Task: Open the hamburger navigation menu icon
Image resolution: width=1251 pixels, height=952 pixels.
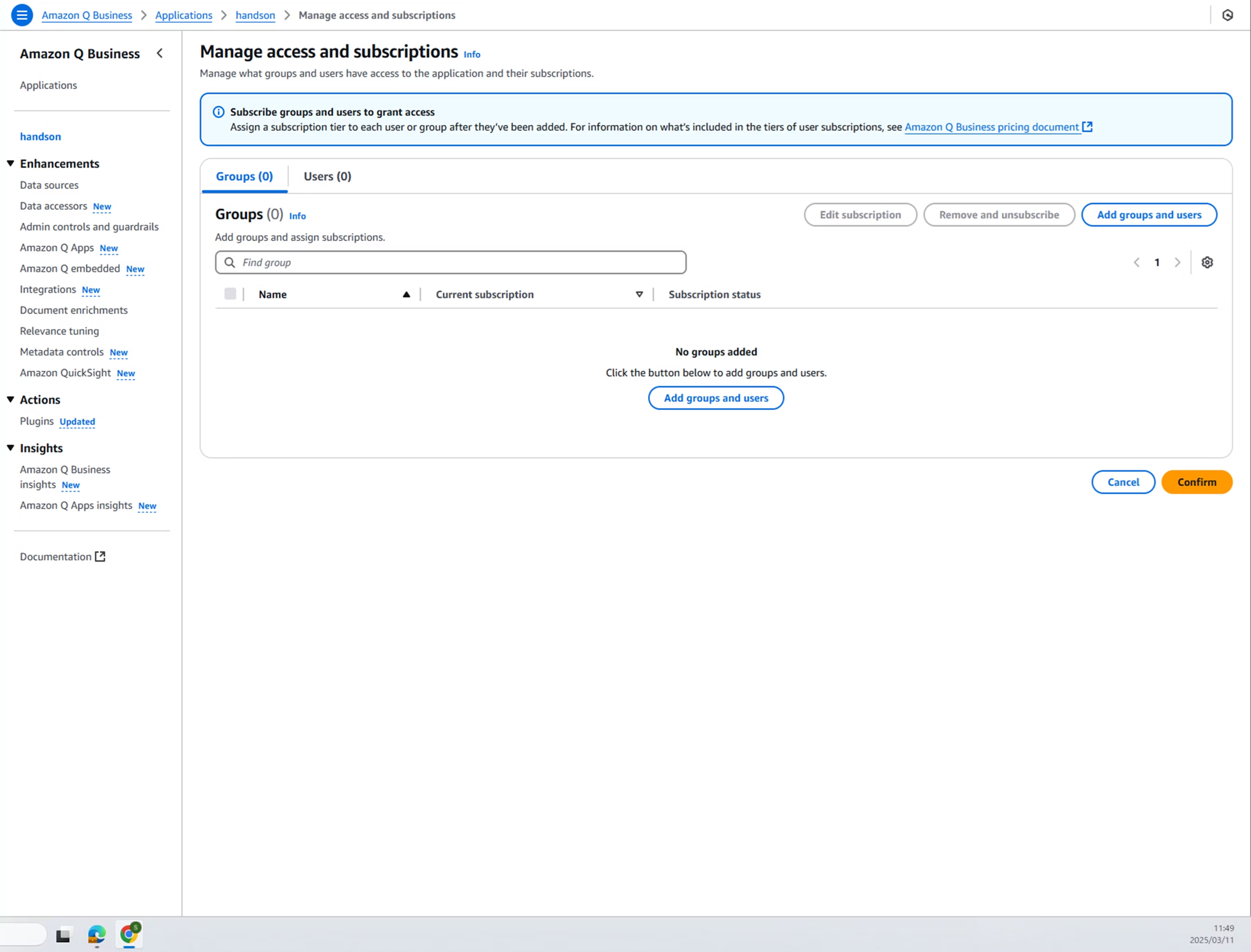Action: tap(22, 15)
